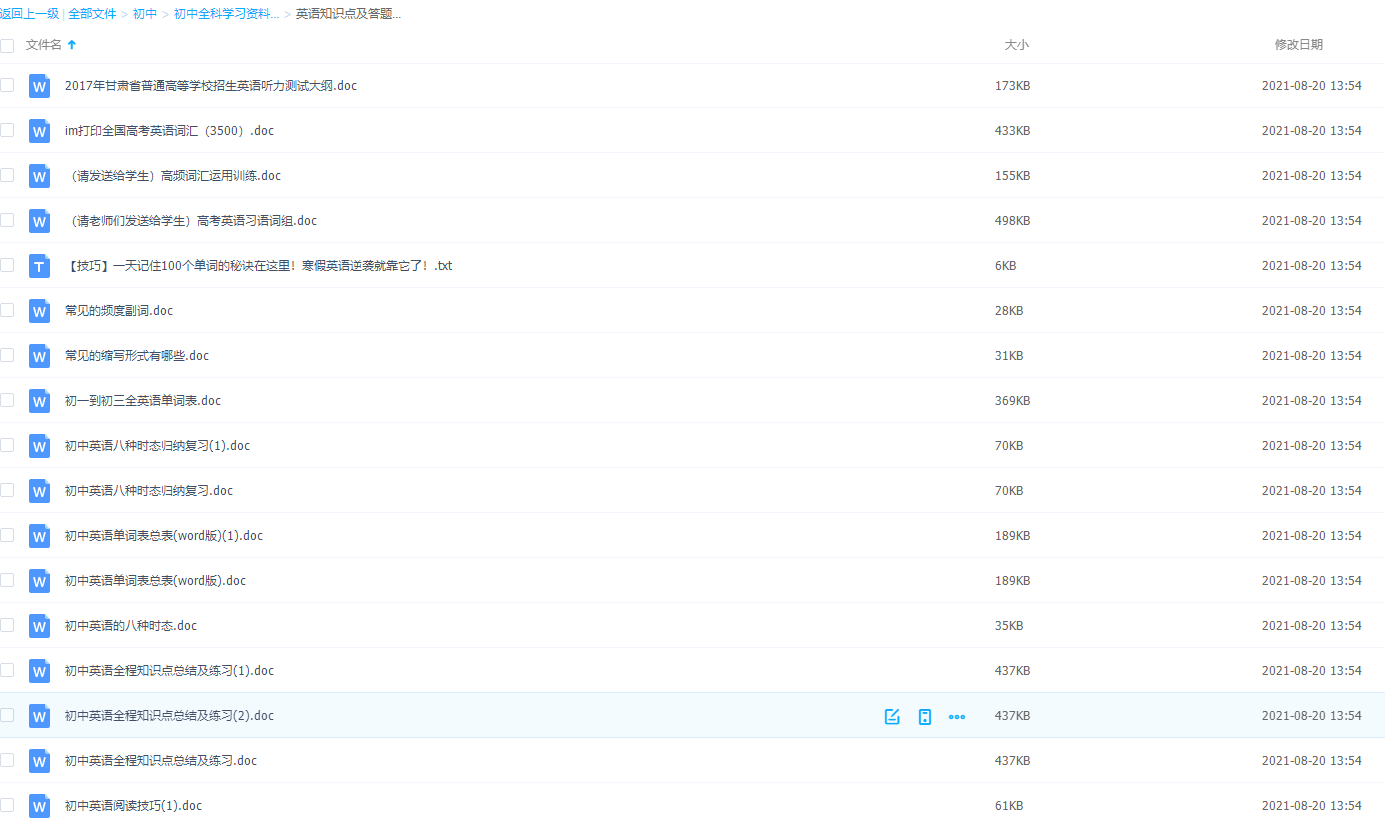Open the 初中全科学习资料 breadcrumb link
The width and height of the screenshot is (1385, 822).
click(x=226, y=14)
